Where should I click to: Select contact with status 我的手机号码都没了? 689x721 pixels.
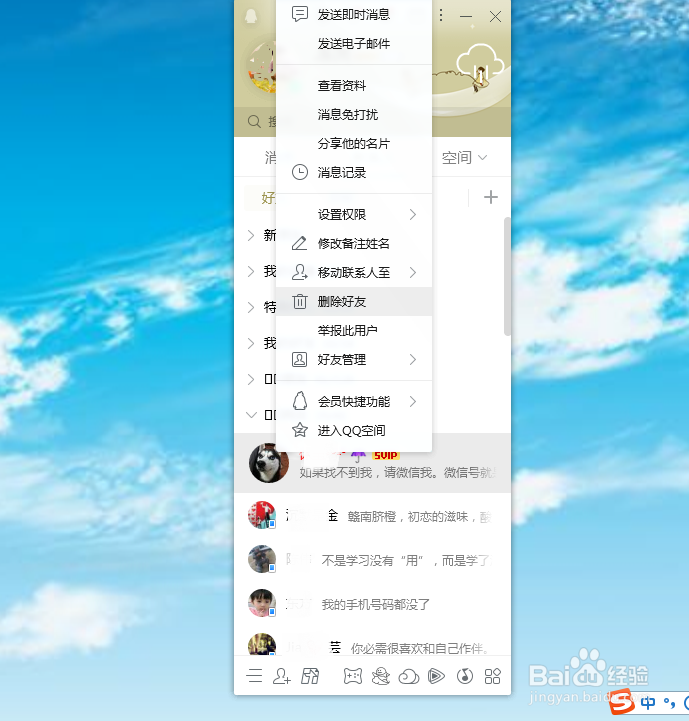pyautogui.click(x=373, y=603)
